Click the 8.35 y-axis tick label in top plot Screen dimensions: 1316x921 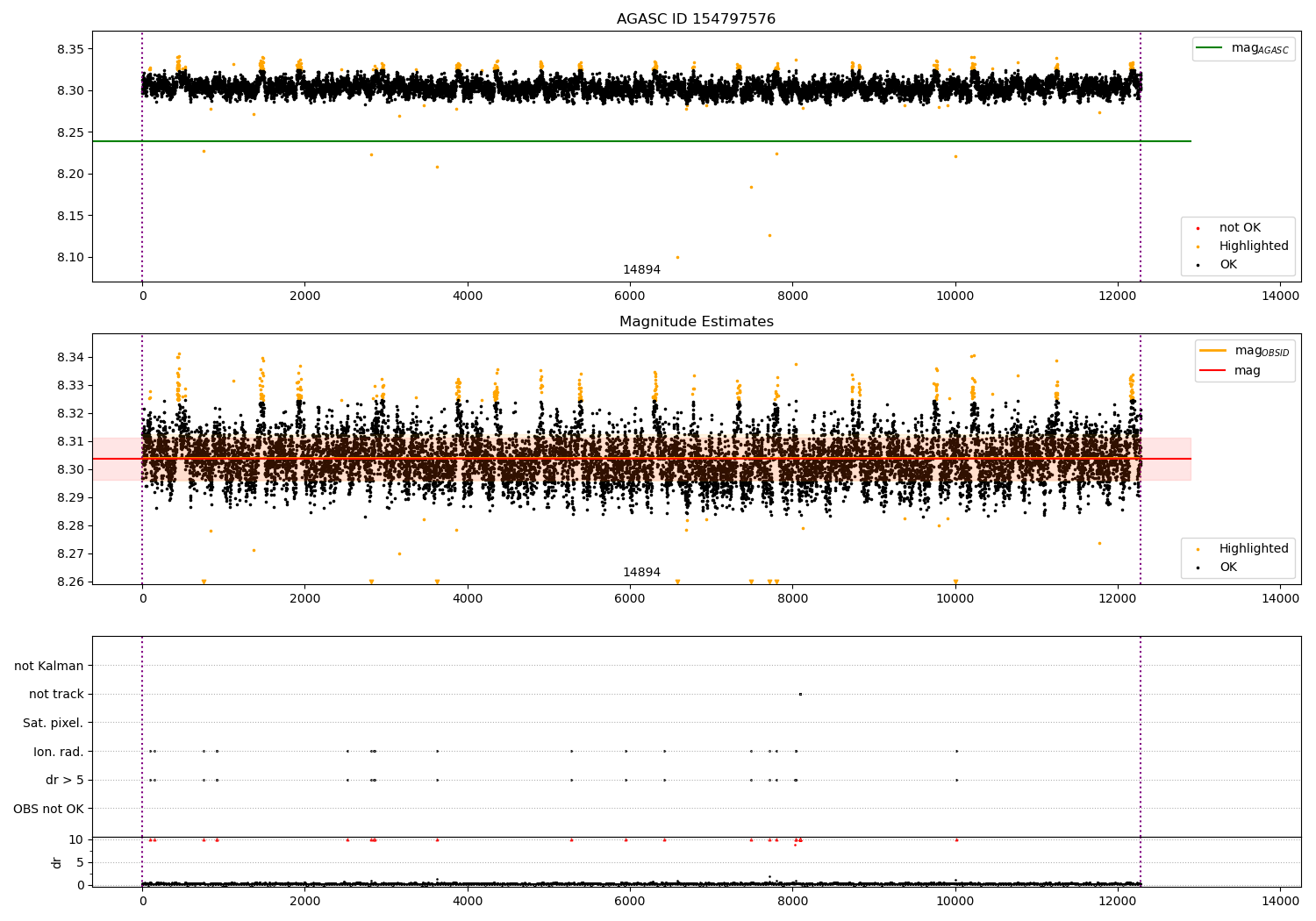pos(70,49)
